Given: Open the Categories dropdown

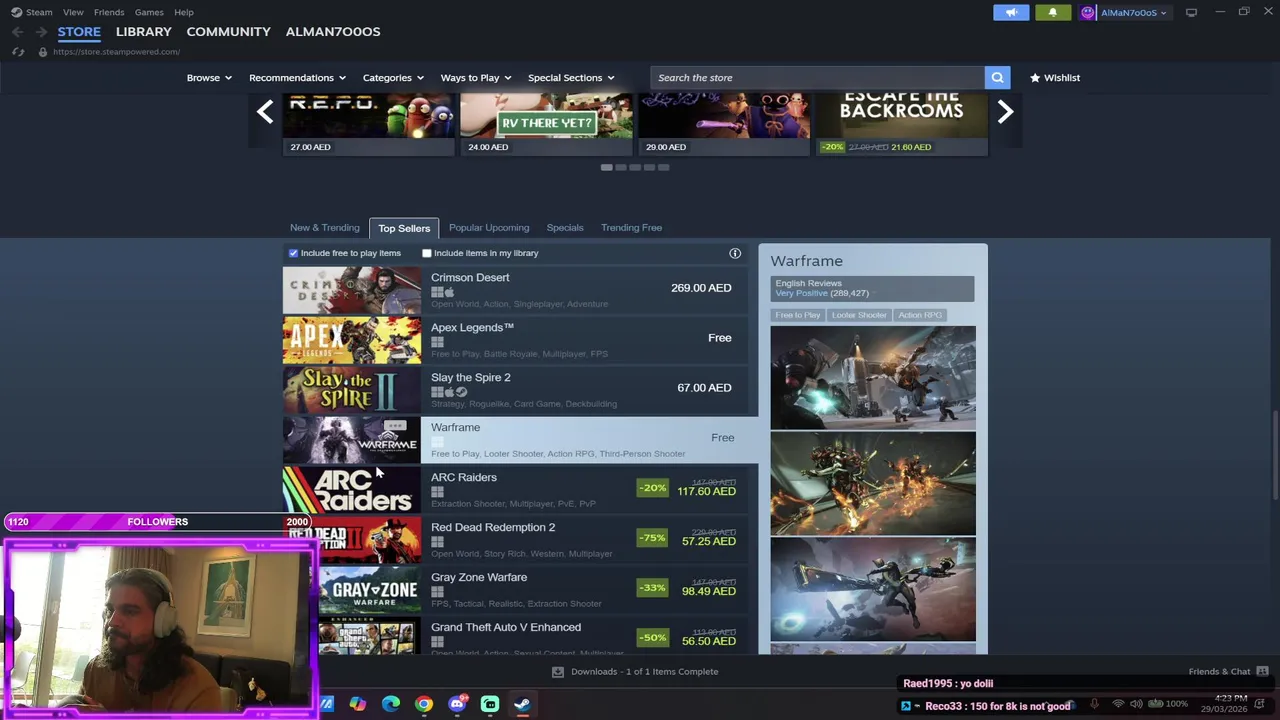Looking at the screenshot, I should (393, 77).
